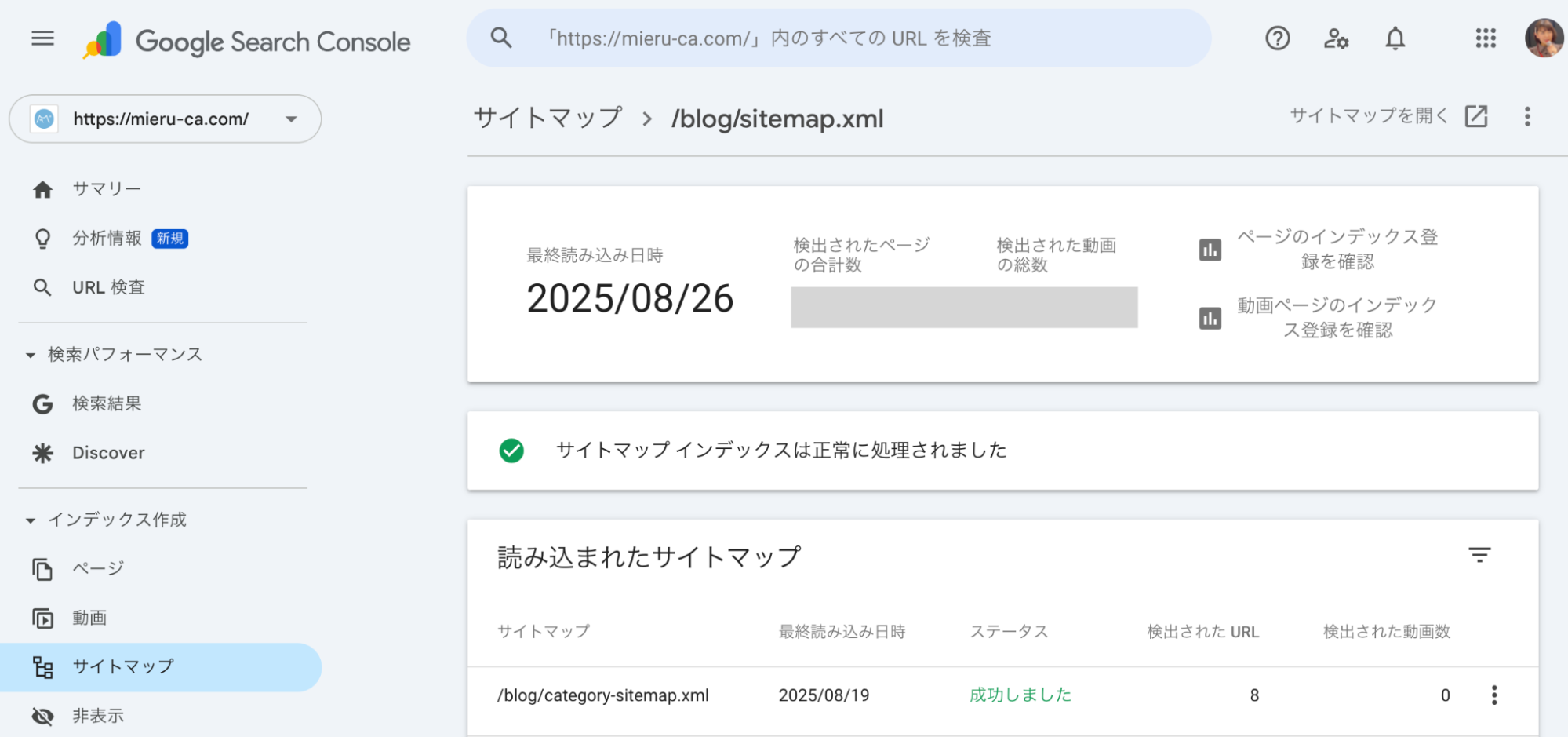Open chart for ページのインデックス登録を確認
Viewport: 1568px width, 737px height.
[1210, 249]
